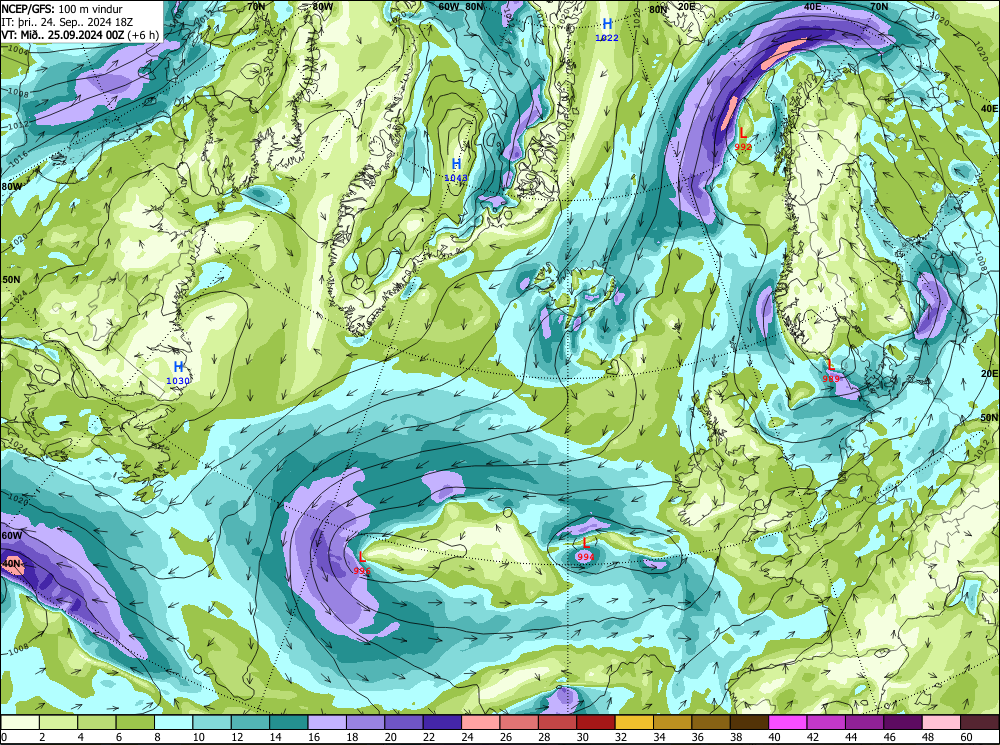Click the red L marker labeled 994
This screenshot has height=745, width=1000.
click(585, 543)
